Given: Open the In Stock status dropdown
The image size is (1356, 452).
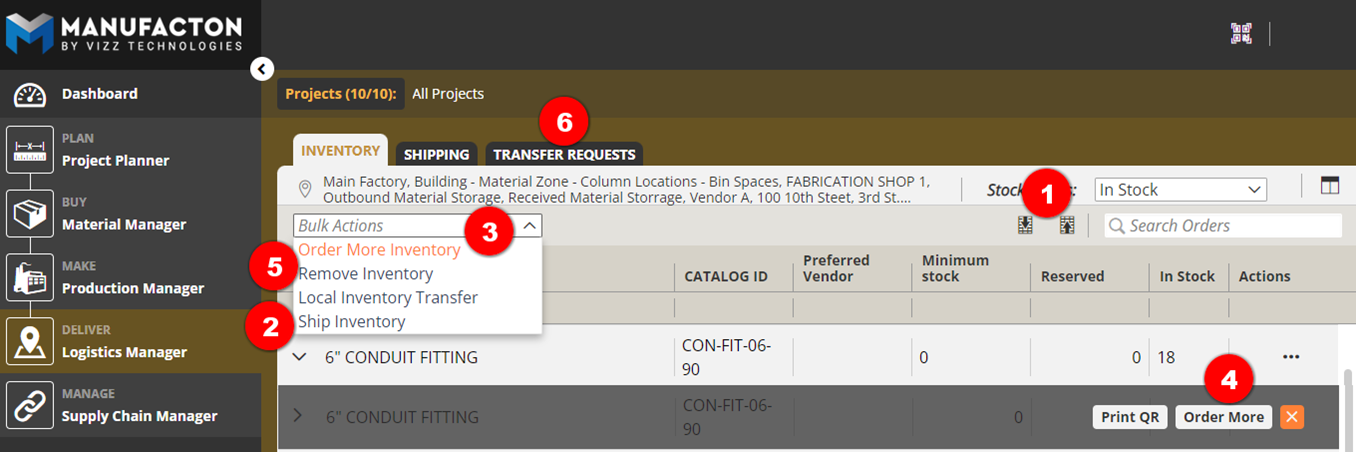Looking at the screenshot, I should click(x=1180, y=190).
